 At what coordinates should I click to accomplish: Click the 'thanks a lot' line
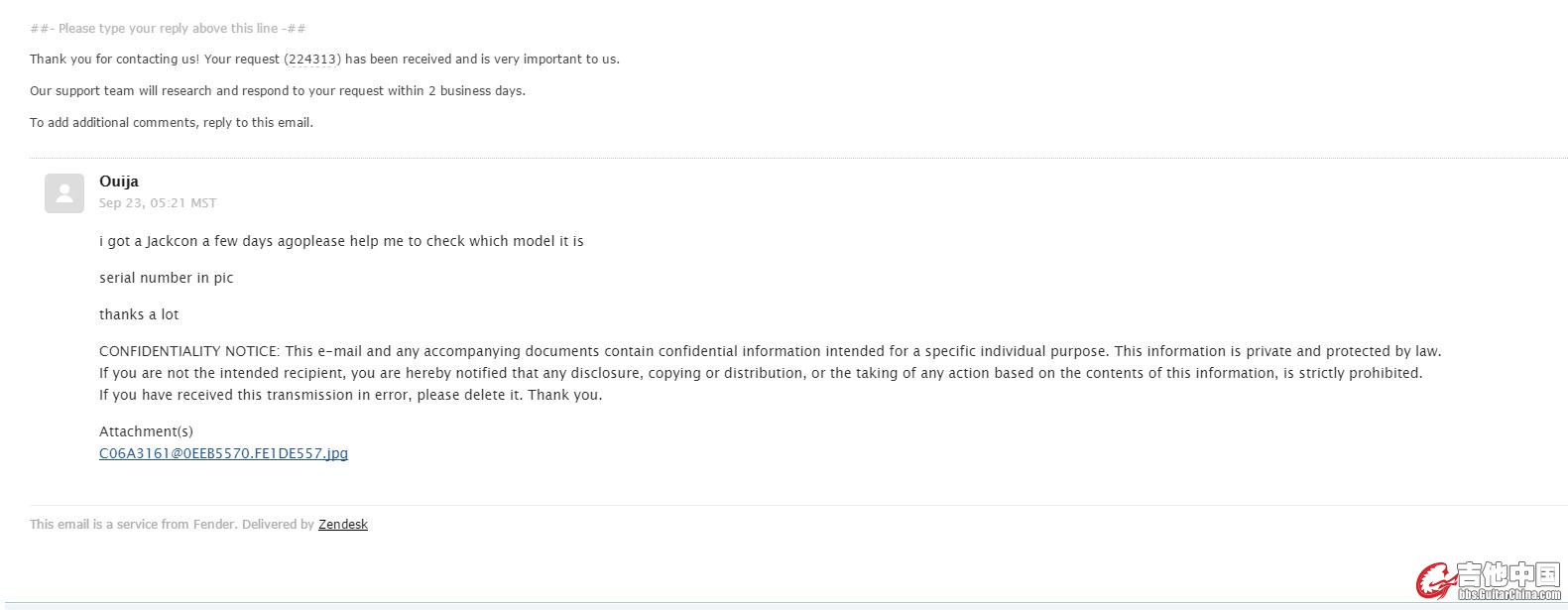[139, 314]
